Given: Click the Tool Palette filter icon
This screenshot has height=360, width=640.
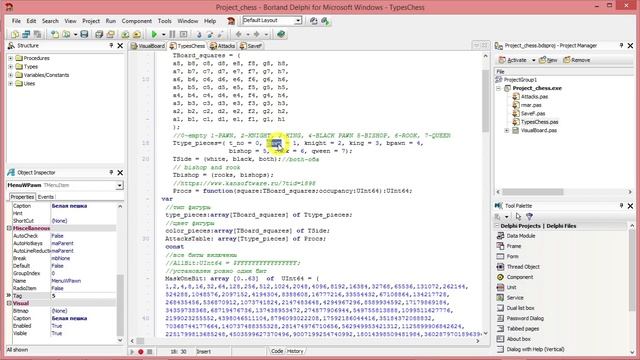Looking at the screenshot, I should (529, 216).
